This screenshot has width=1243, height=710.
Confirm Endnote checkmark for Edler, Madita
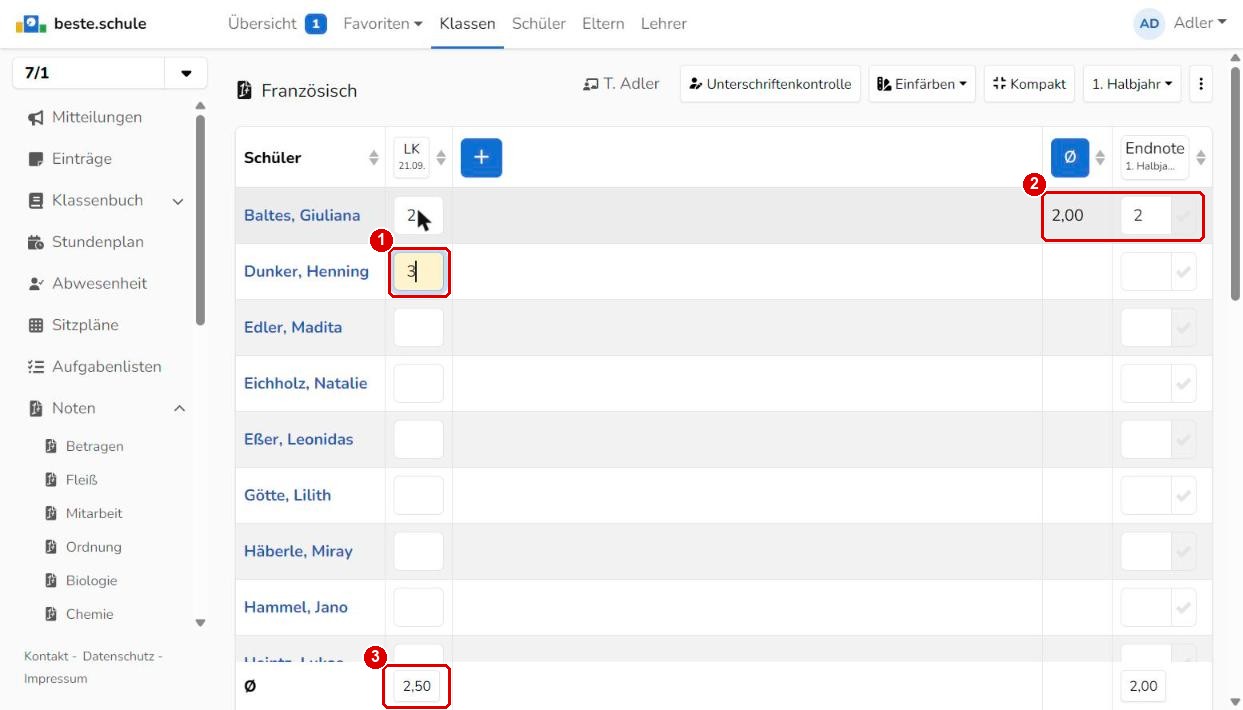pos(1184,328)
